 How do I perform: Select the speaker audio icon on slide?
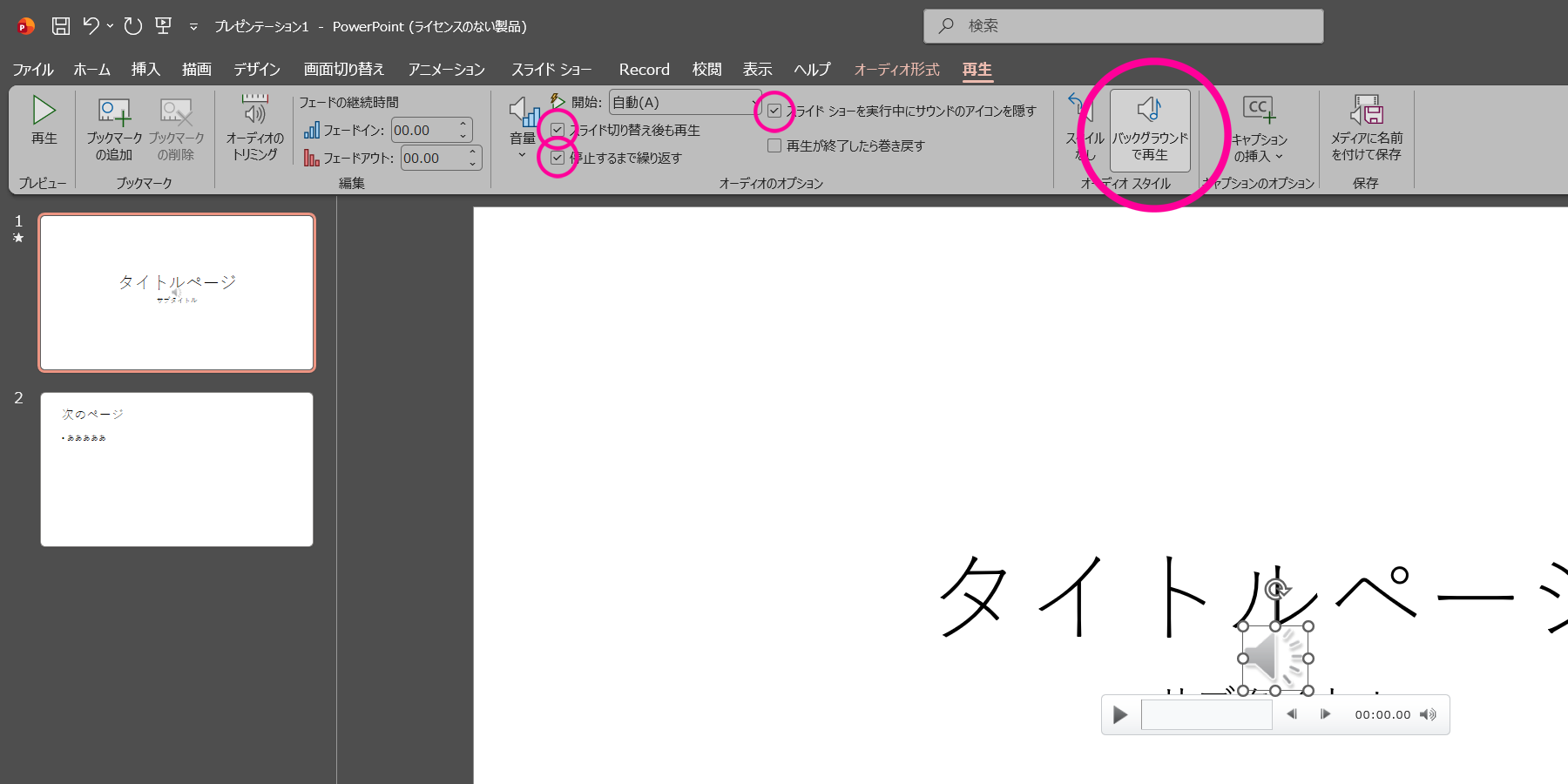coord(1274,659)
